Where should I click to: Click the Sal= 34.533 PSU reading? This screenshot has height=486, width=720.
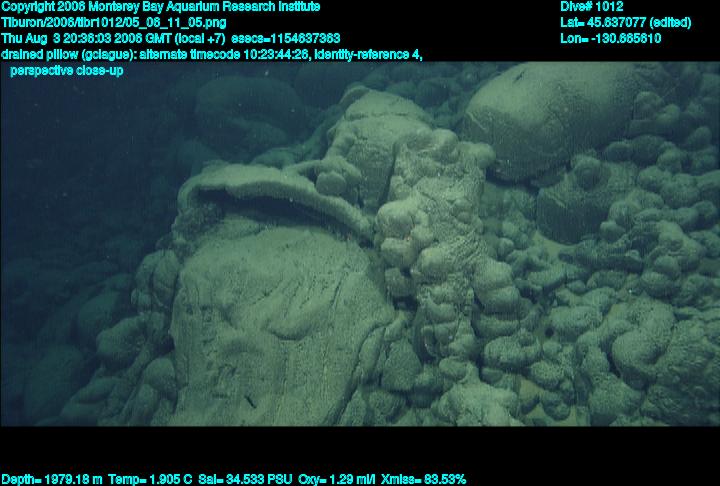tap(245, 480)
